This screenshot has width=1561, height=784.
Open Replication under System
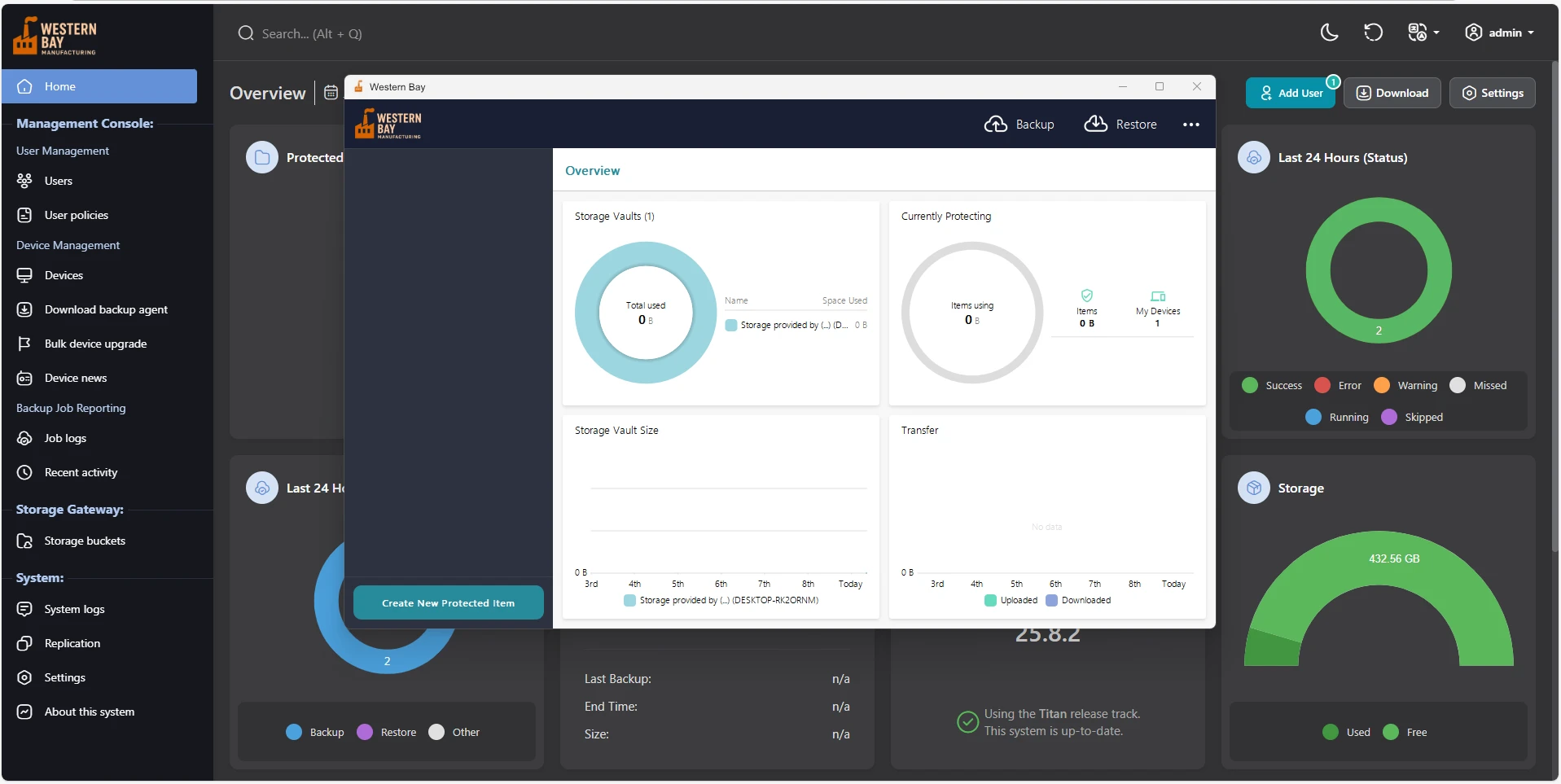(72, 643)
